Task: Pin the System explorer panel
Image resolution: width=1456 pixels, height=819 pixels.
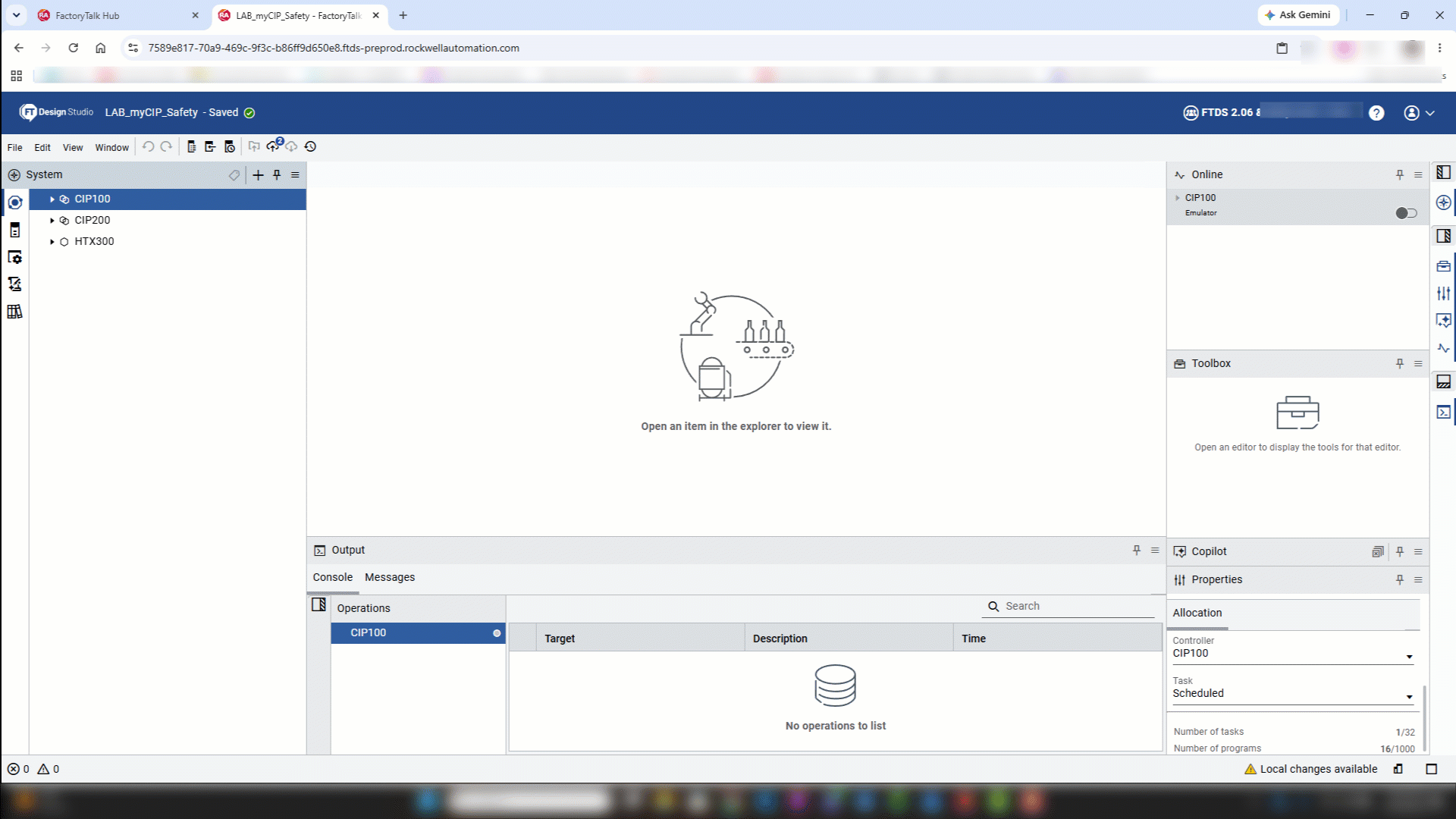Action: (x=277, y=175)
